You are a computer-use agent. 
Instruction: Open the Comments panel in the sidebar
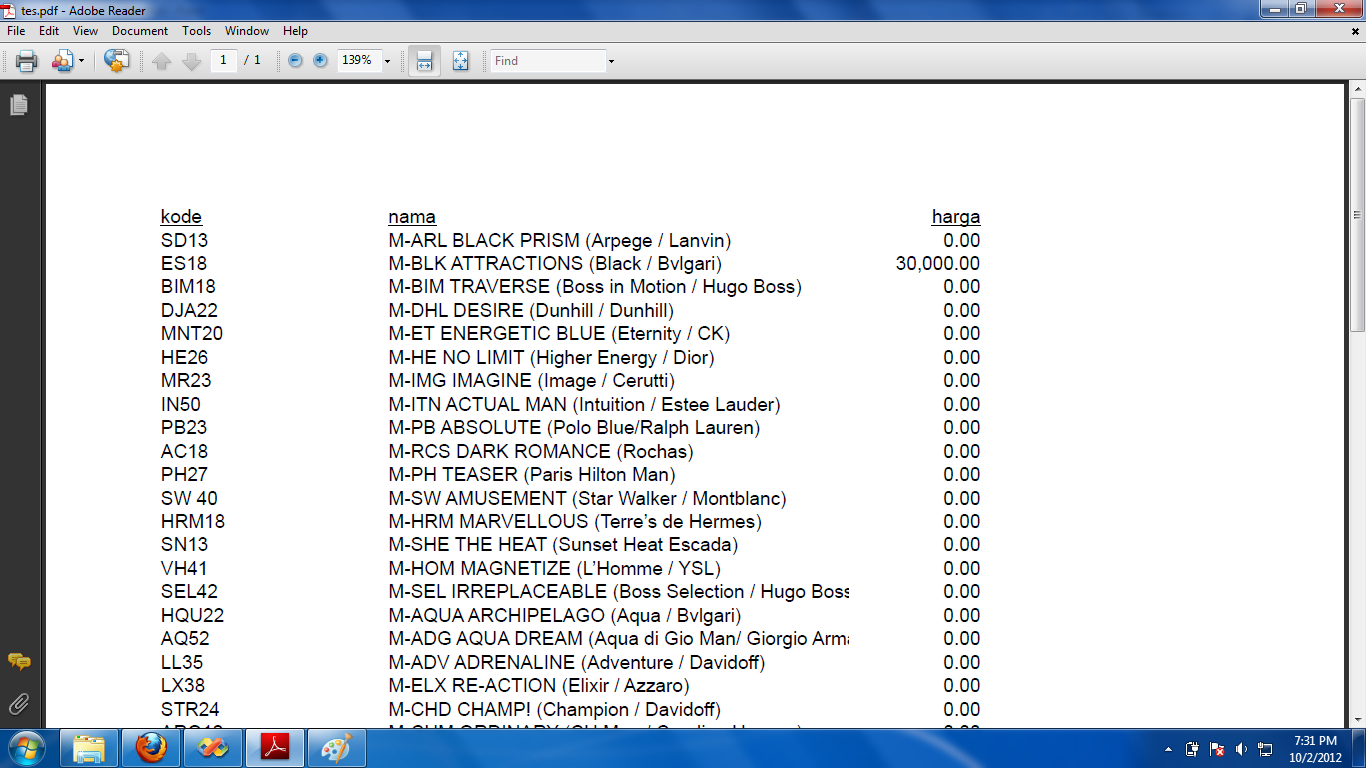[x=18, y=662]
